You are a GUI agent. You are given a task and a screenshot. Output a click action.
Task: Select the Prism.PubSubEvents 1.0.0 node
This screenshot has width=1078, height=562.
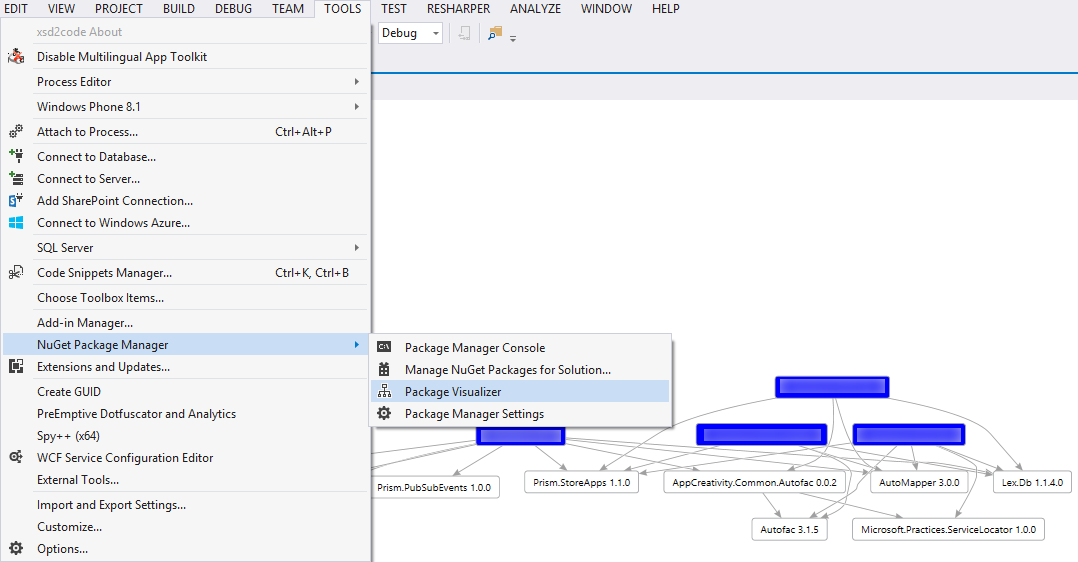coord(436,487)
